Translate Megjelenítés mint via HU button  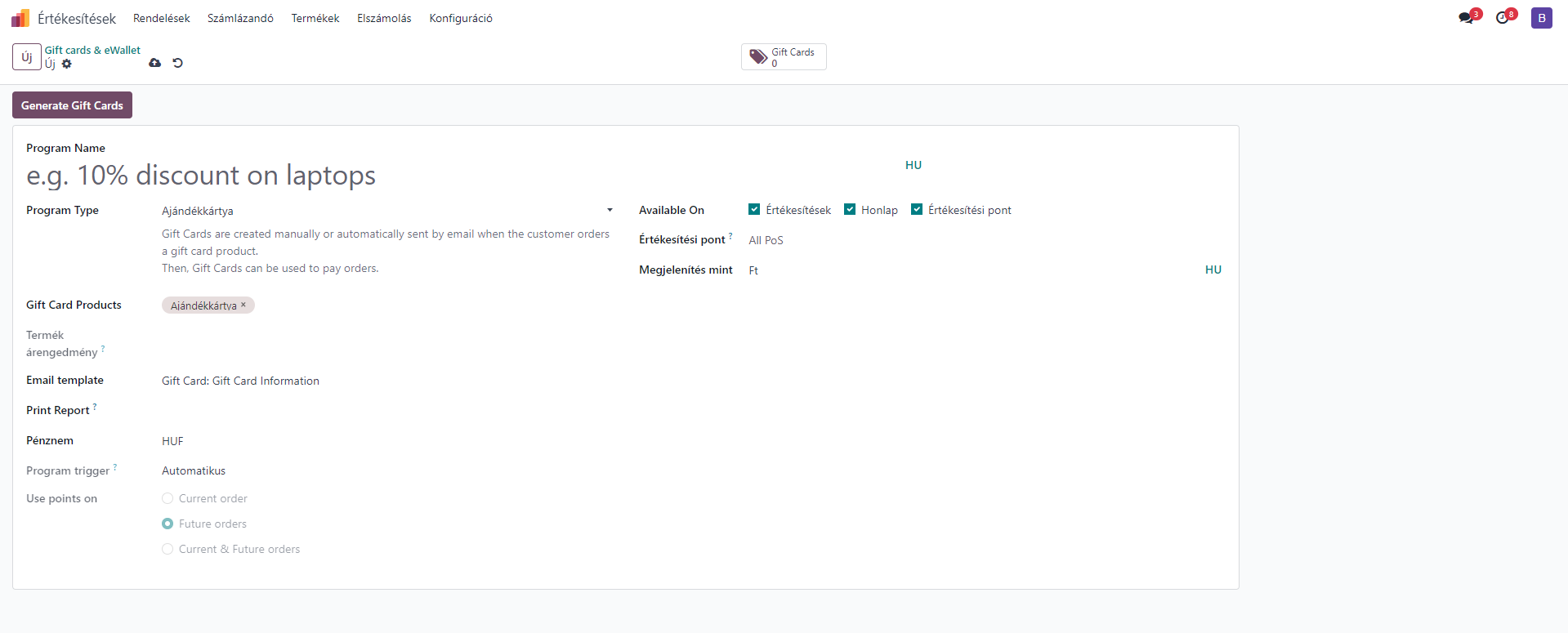1213,270
